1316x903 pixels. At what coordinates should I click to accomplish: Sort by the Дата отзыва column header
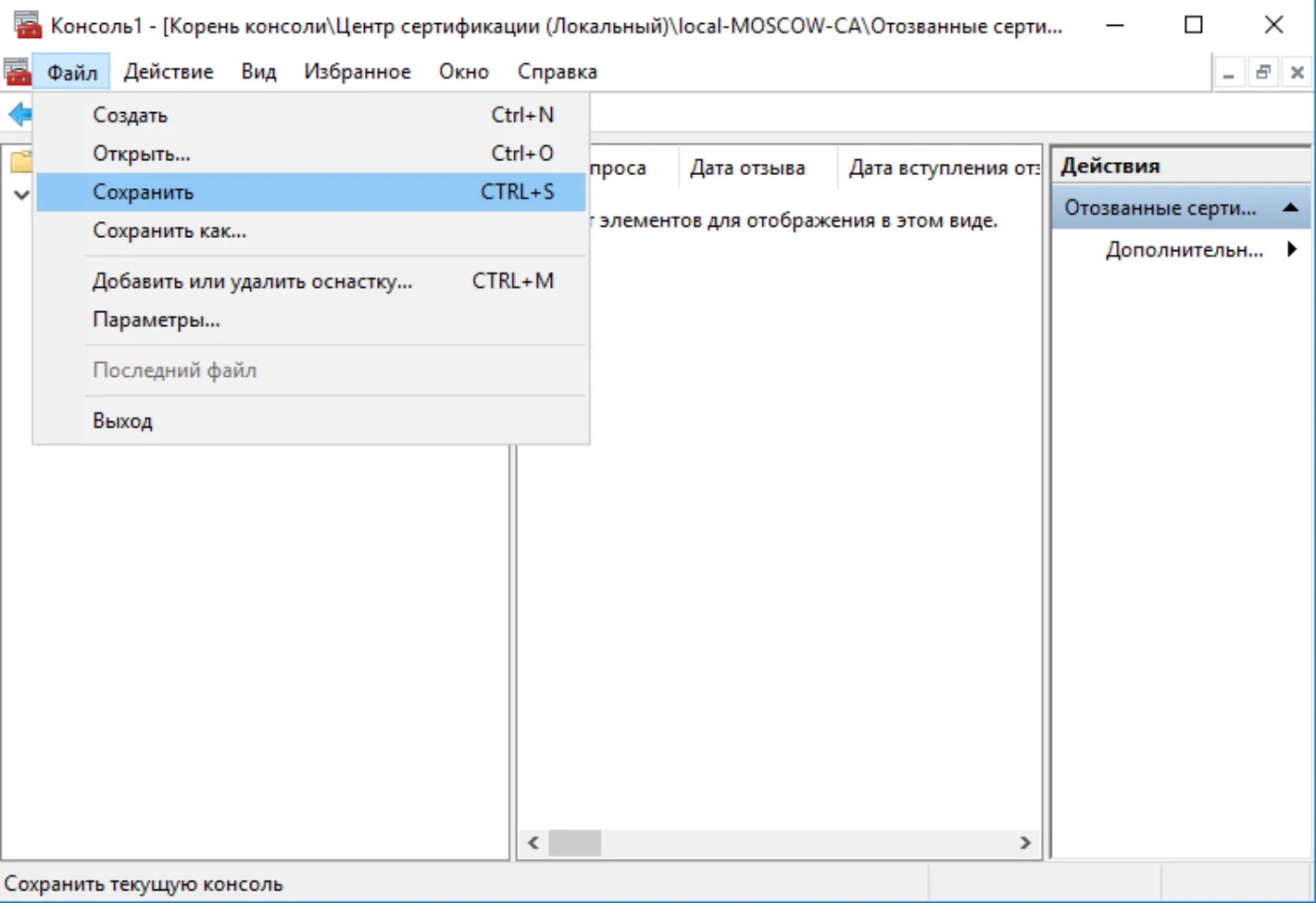tap(758, 168)
